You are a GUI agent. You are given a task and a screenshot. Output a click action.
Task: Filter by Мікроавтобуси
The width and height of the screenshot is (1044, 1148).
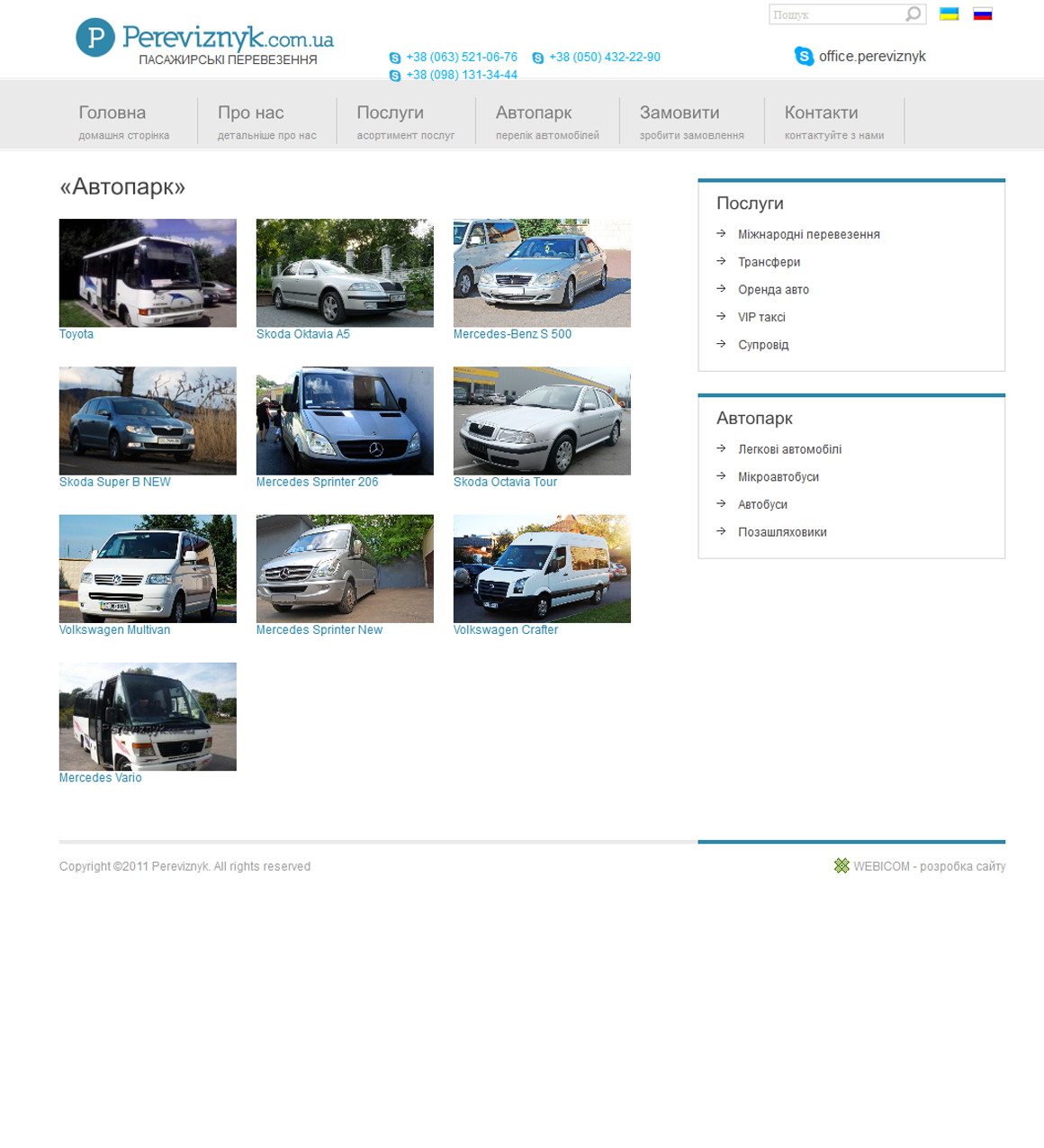(778, 477)
